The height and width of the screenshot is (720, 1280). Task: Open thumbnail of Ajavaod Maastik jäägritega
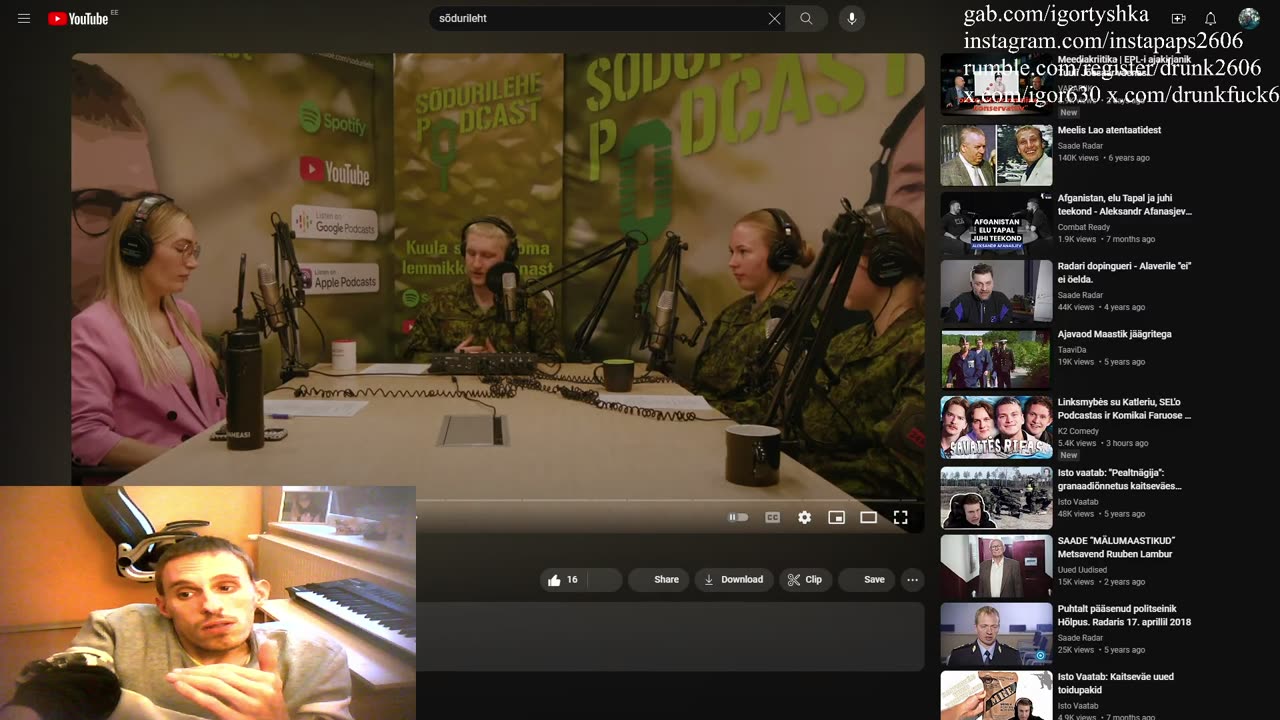[996, 359]
